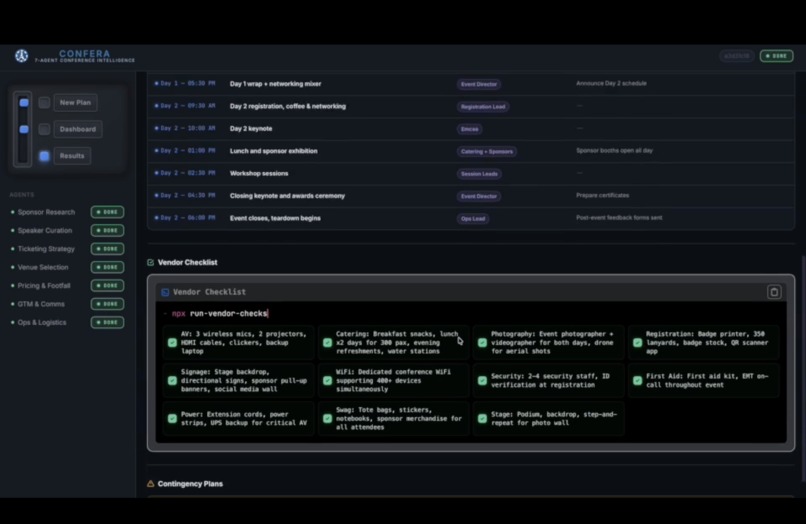The height and width of the screenshot is (524, 806).
Task: Toggle the Stage podium checkbox
Action: pyautogui.click(x=482, y=419)
